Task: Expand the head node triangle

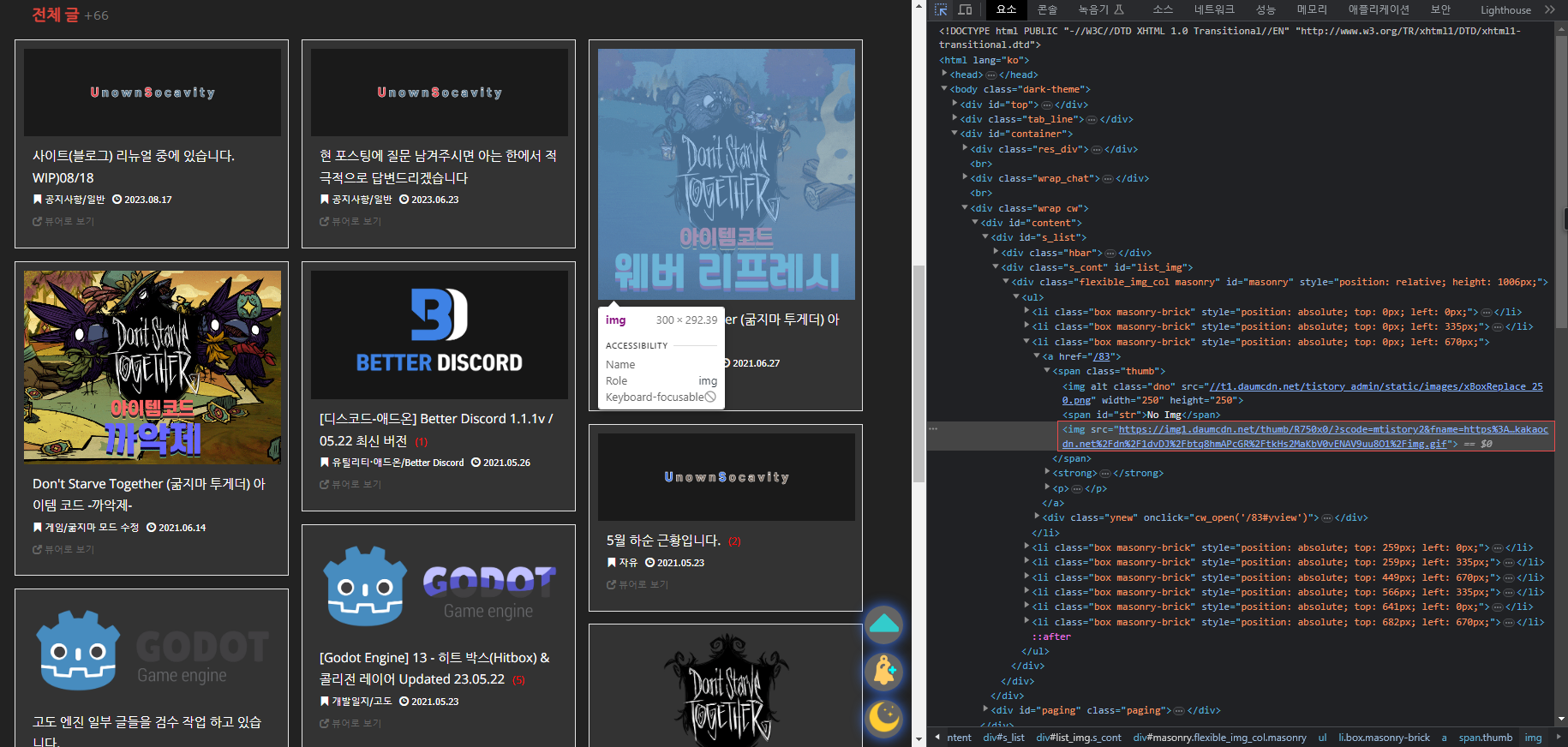Action: click(x=944, y=74)
